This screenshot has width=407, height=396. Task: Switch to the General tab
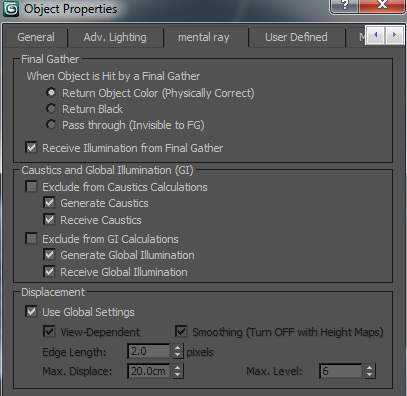[36, 37]
